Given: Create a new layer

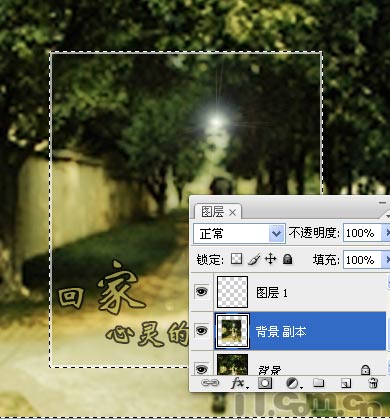Looking at the screenshot, I should point(346,383).
